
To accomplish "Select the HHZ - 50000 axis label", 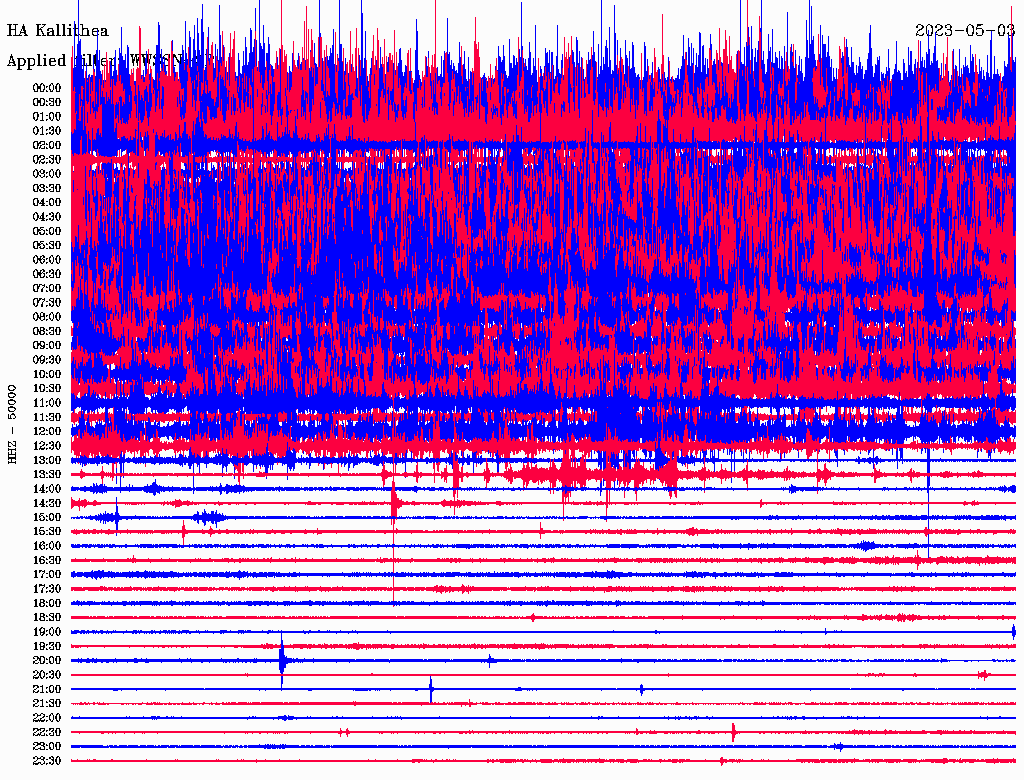I will pyautogui.click(x=12, y=425).
